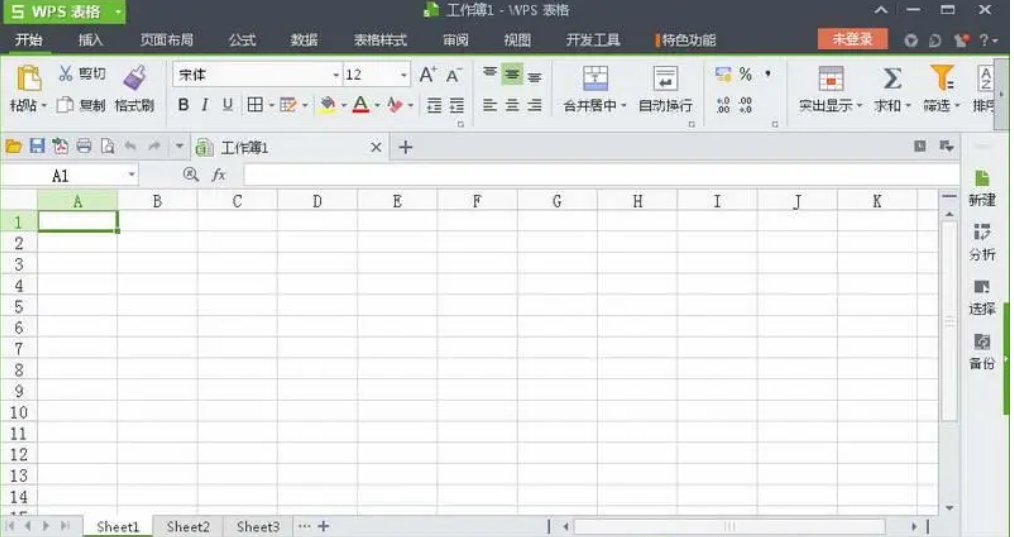Align text to bottom
Screen dimensions: 1014x537
(x=534, y=76)
